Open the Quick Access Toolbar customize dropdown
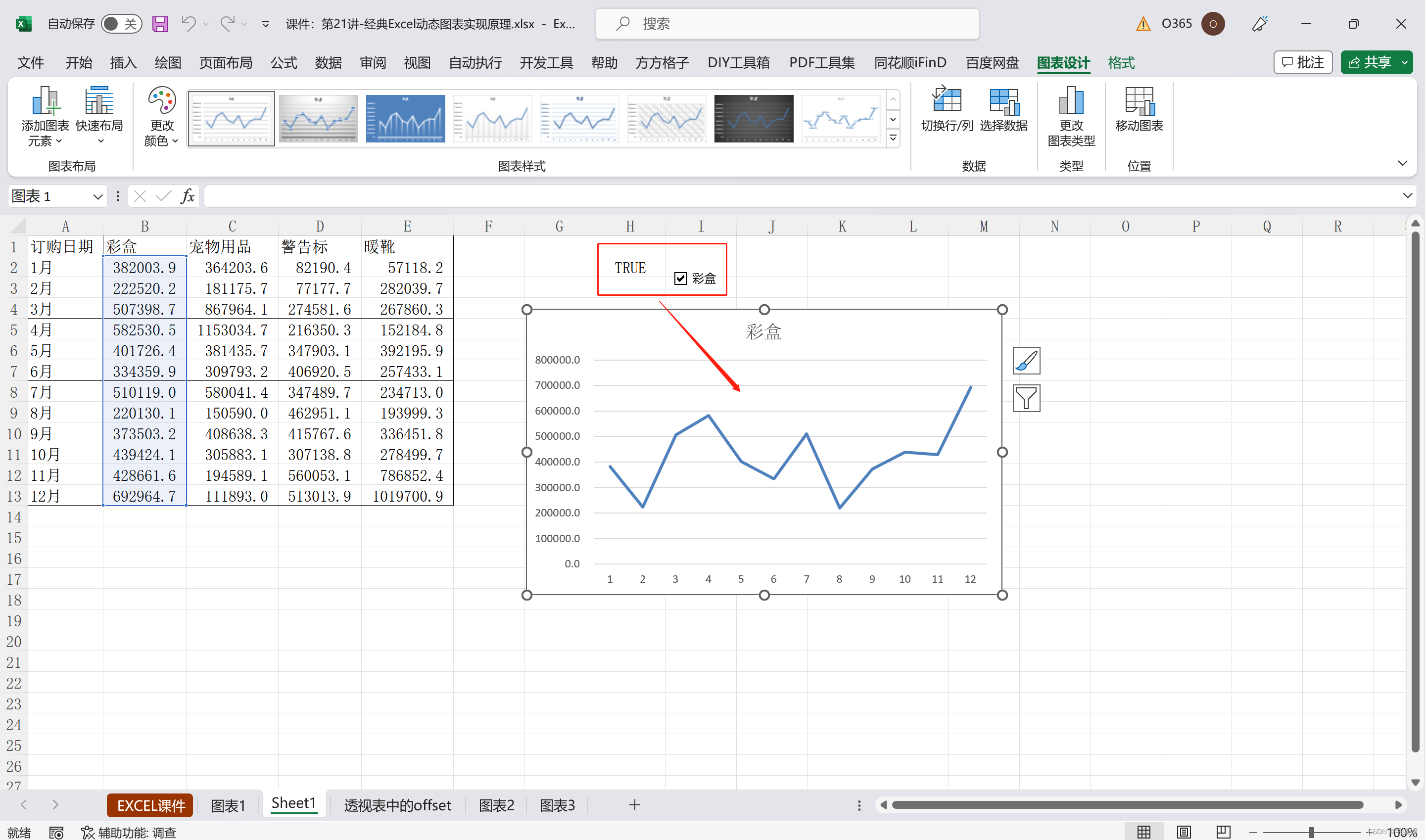1425x840 pixels. 265,24
